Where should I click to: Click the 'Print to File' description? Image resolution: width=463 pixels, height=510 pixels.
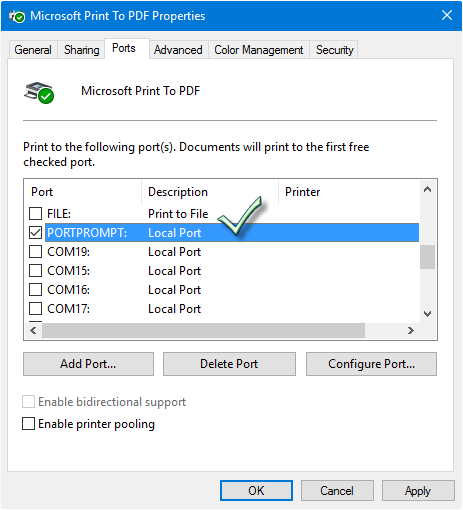(178, 214)
